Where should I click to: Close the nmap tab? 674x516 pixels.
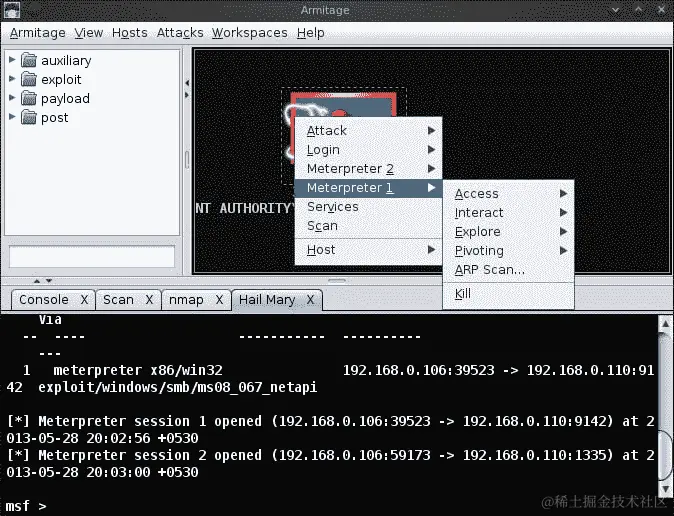(x=219, y=299)
